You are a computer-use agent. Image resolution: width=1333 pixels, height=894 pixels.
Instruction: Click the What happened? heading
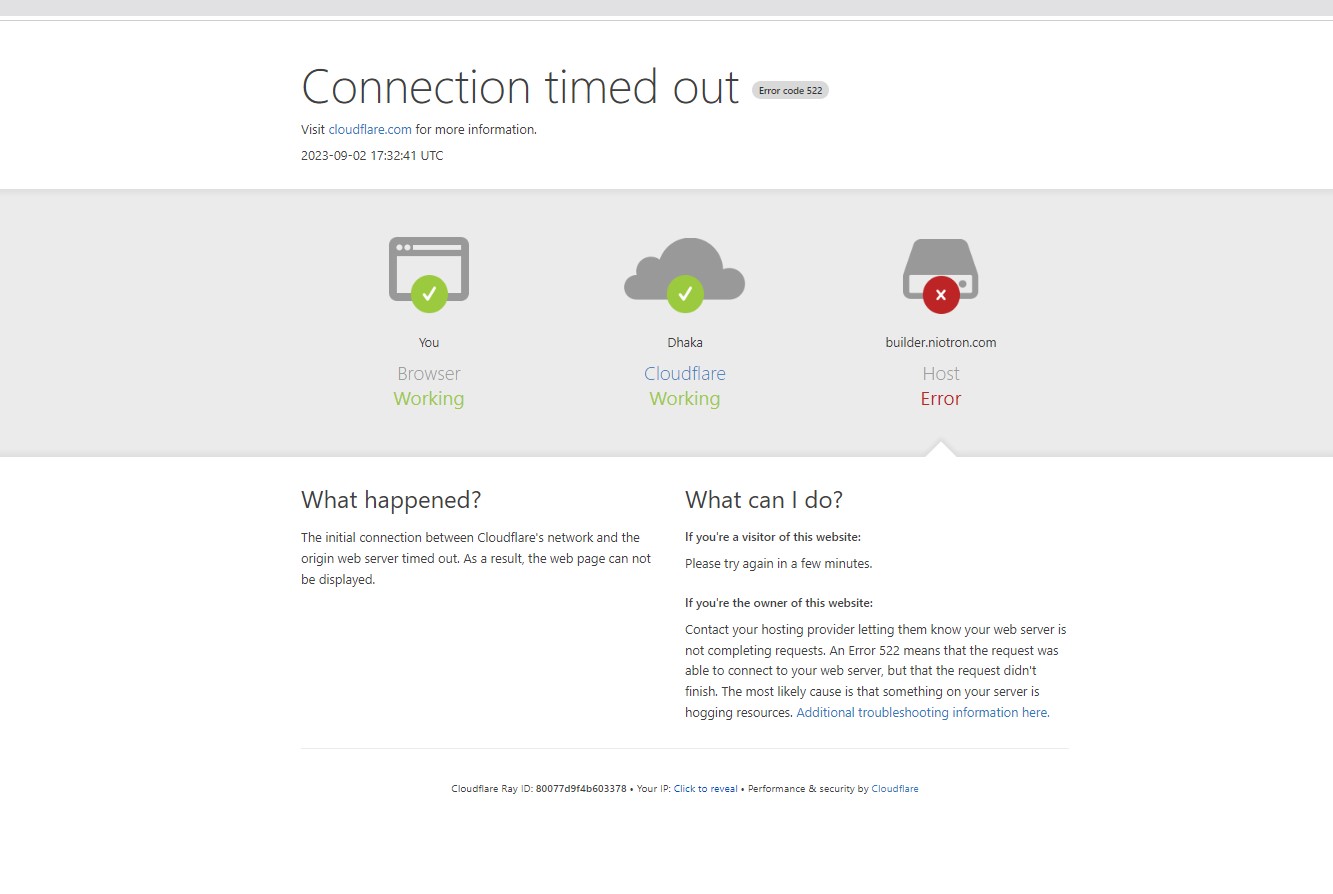391,500
